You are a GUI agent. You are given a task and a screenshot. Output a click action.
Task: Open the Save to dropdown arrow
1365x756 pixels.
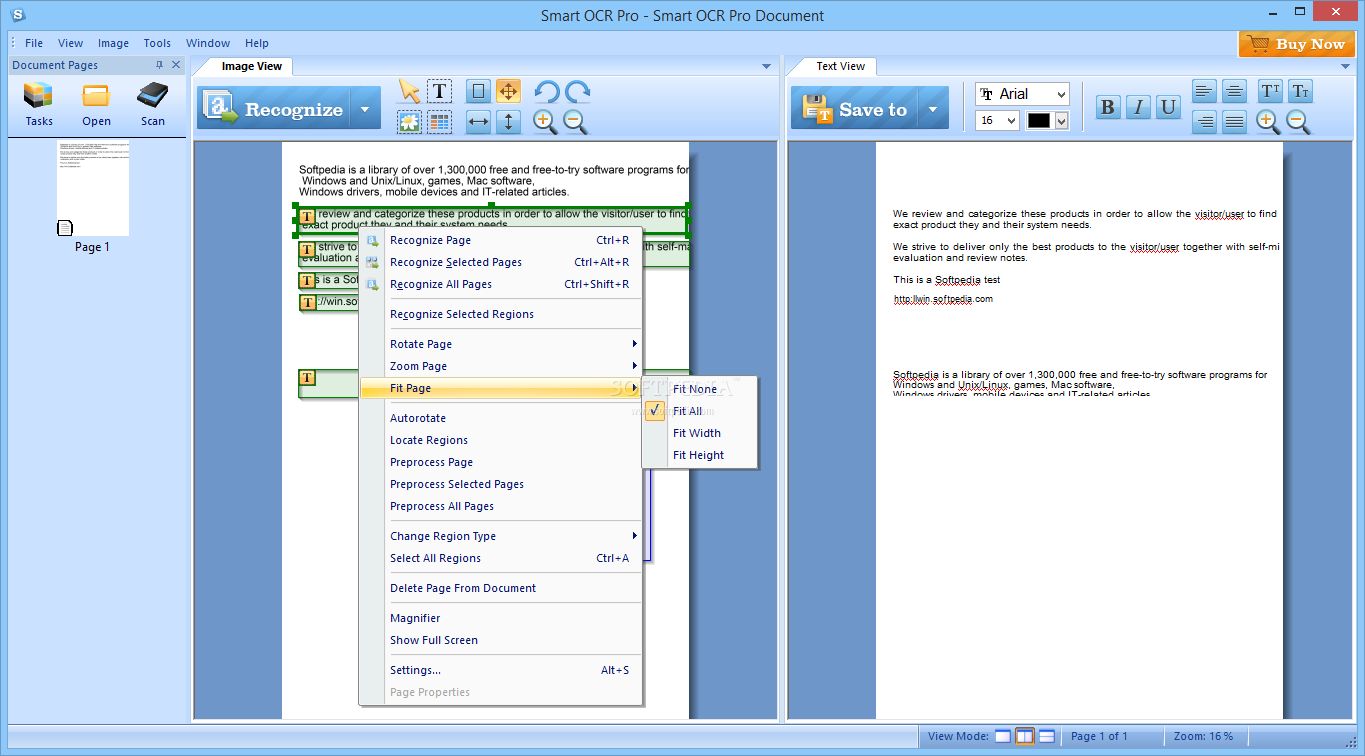coord(934,110)
